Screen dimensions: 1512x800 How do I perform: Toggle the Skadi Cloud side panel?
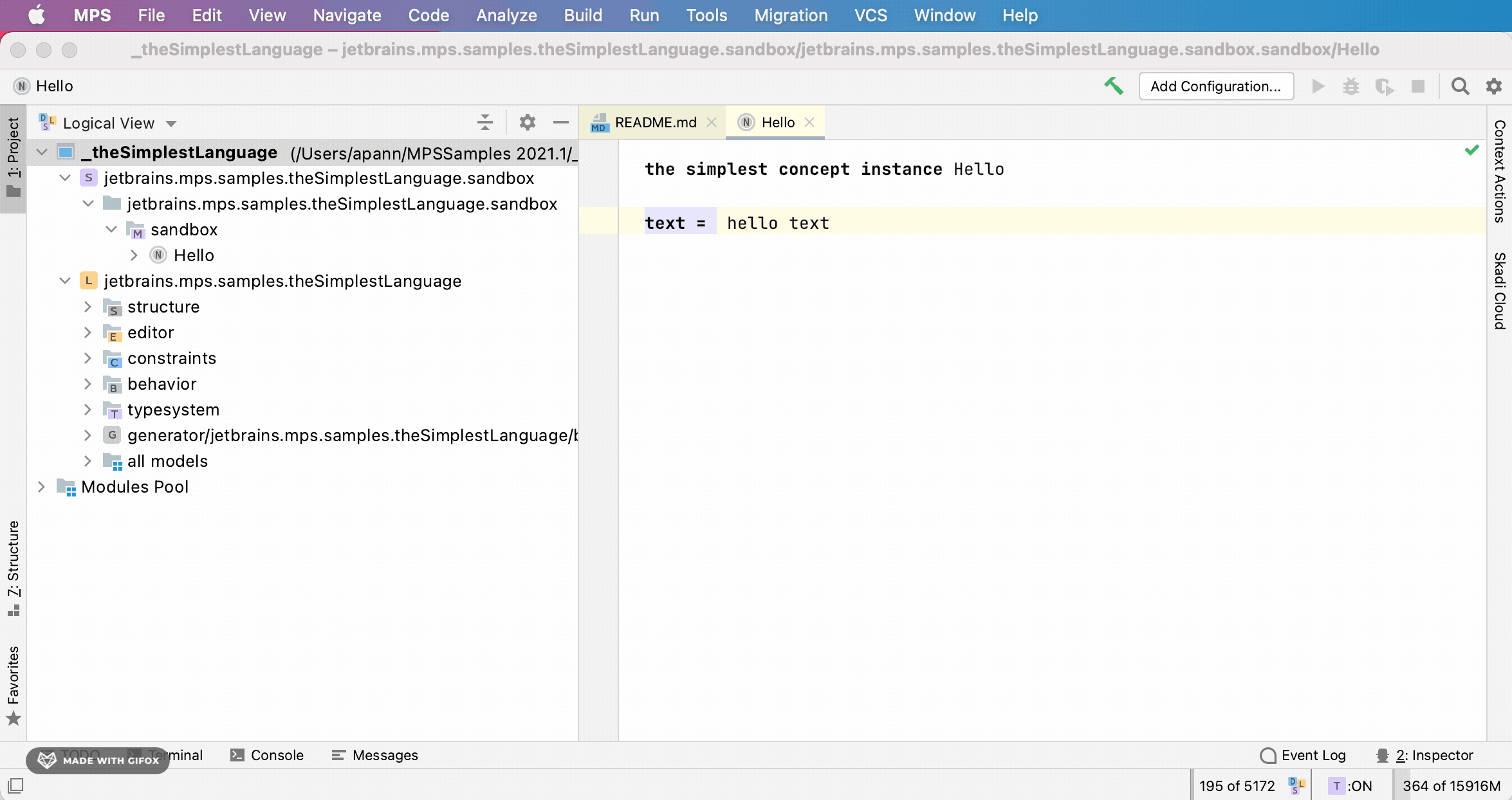pyautogui.click(x=1500, y=291)
